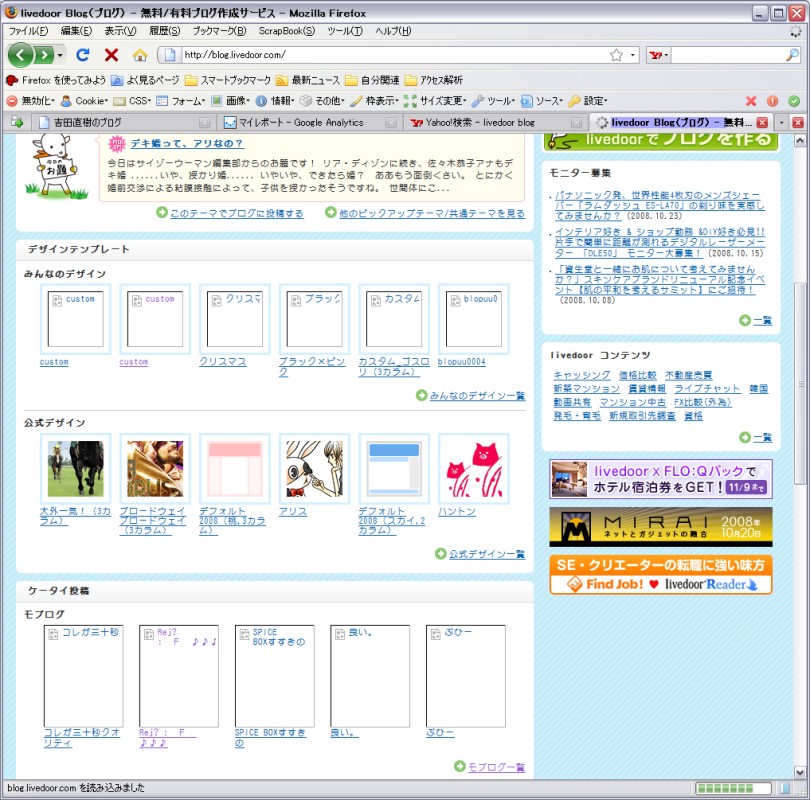Open the モブログ一覧 link
Image resolution: width=810 pixels, height=800 pixels.
[496, 767]
